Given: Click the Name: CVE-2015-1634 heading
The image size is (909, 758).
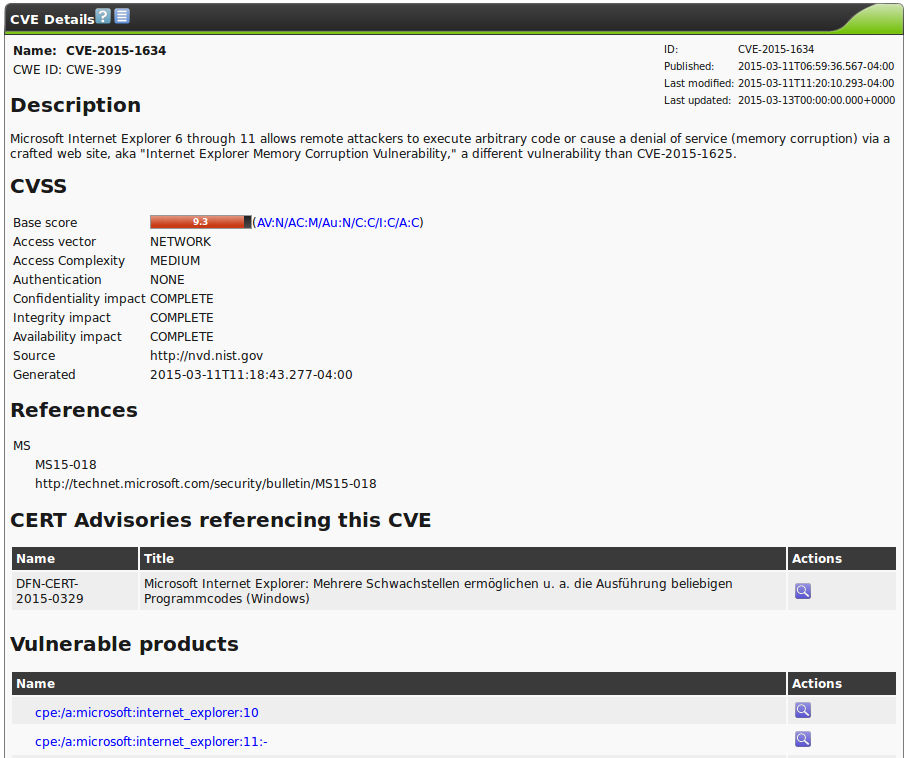Looking at the screenshot, I should pyautogui.click(x=89, y=51).
